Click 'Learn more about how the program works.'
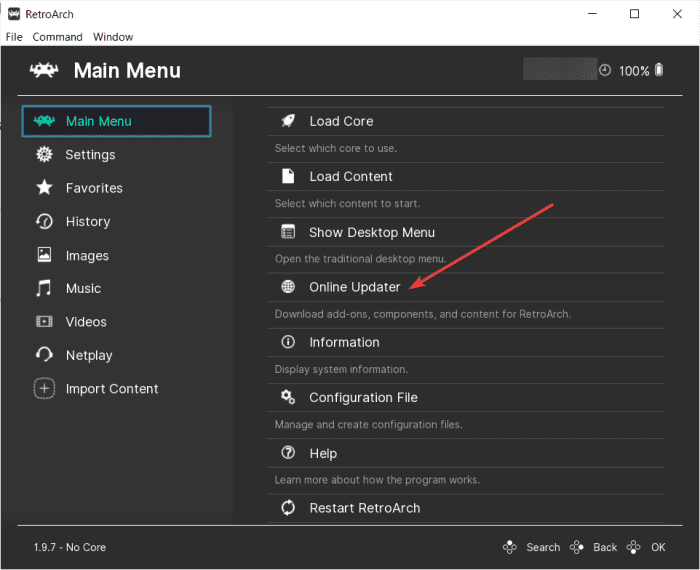The width and height of the screenshot is (700, 570). 377,480
